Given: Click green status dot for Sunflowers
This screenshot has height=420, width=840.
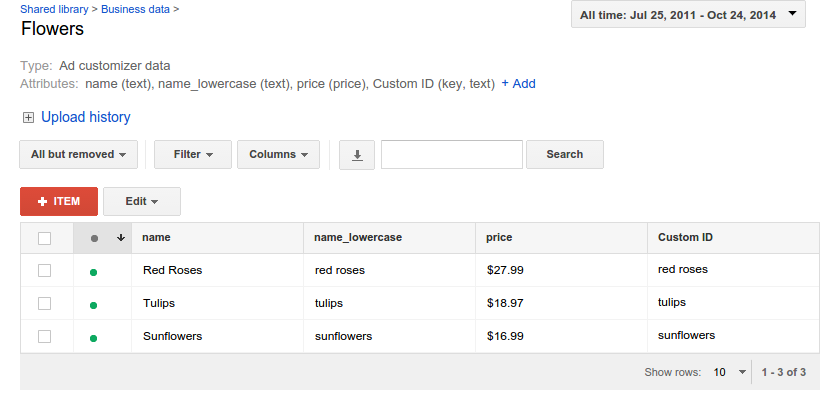Looking at the screenshot, I should point(94,338).
